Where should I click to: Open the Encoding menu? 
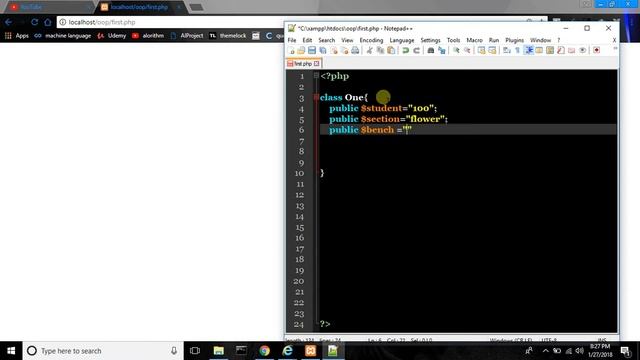[x=371, y=40]
